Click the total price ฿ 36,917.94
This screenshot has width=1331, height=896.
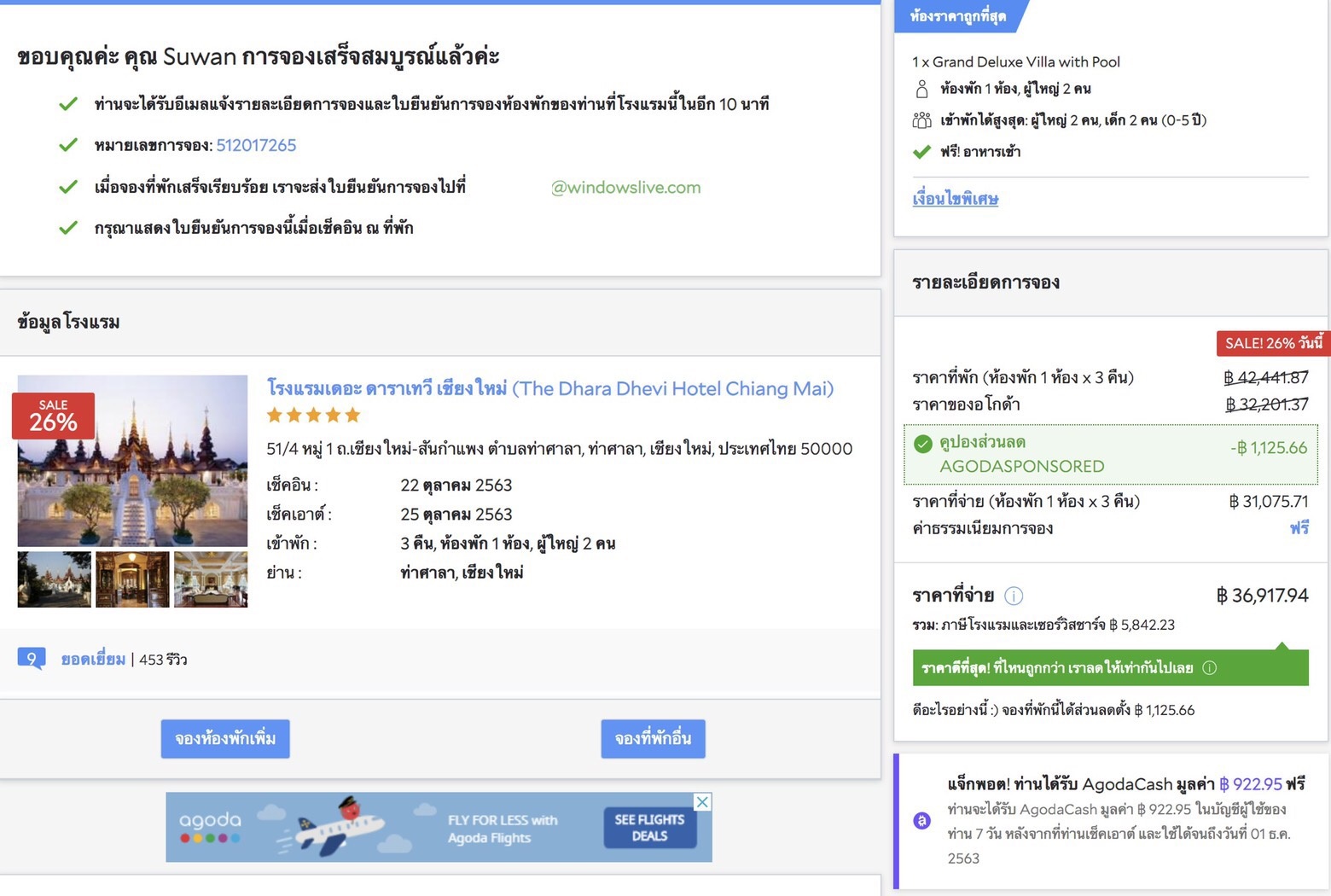1262,596
